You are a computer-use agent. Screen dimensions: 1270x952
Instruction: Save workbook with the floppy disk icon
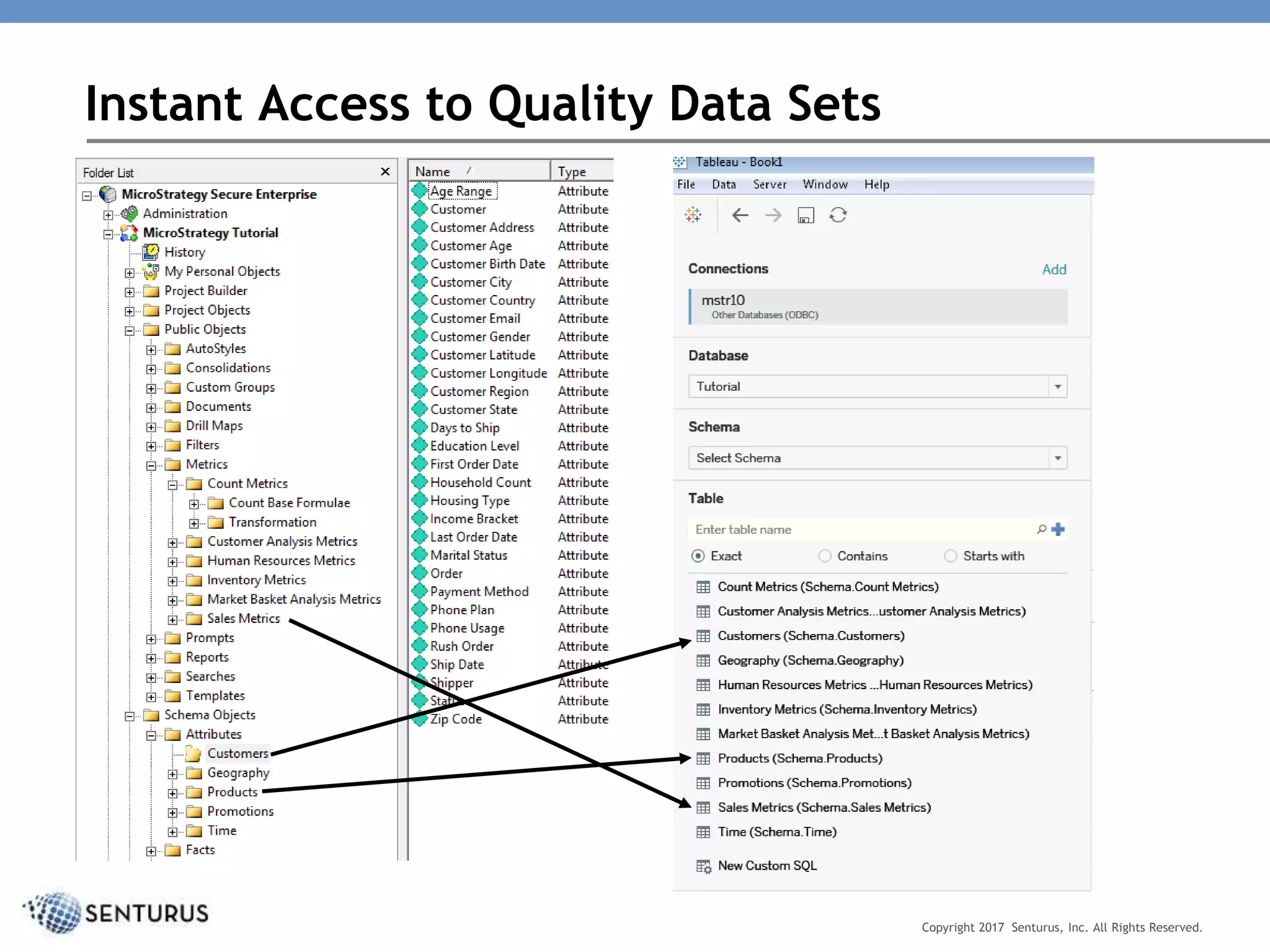coord(806,216)
